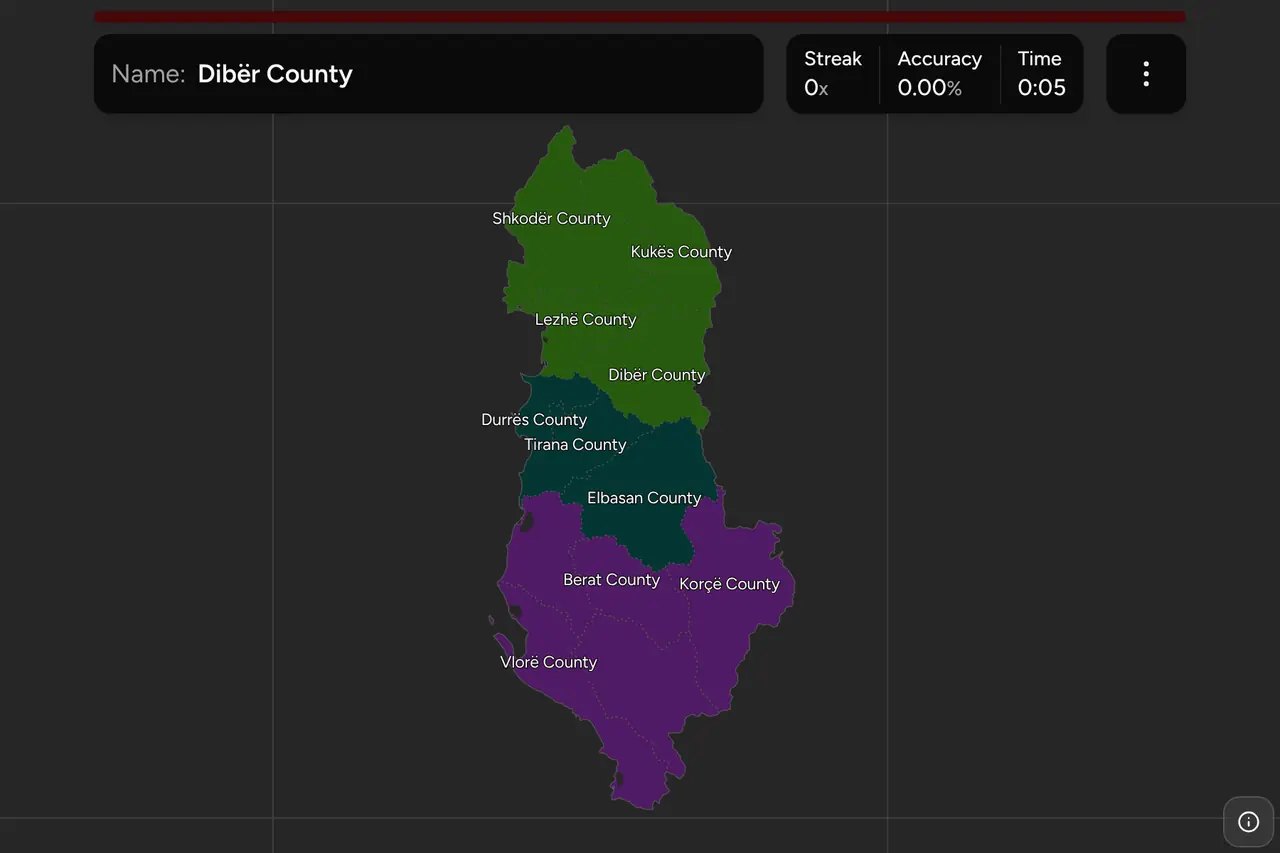Open the three-dot more options menu

[x=1146, y=74]
